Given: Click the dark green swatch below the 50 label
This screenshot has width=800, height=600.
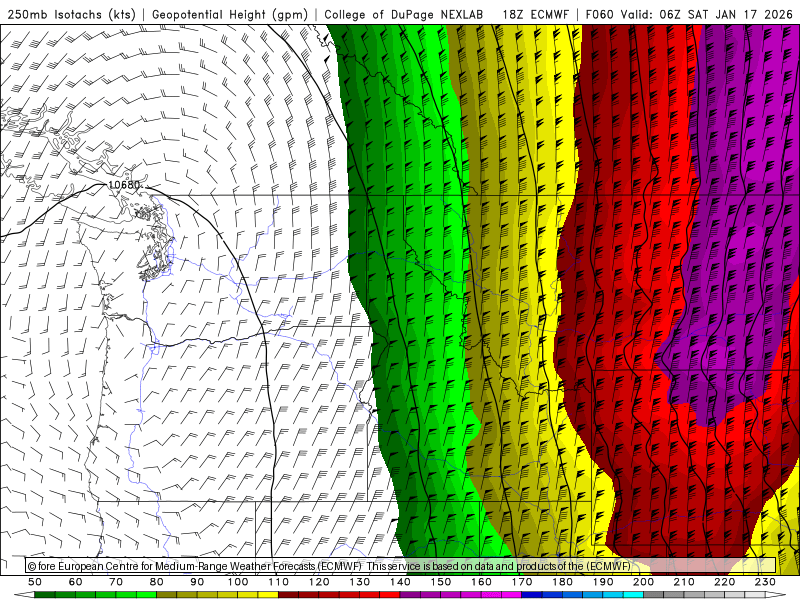Looking at the screenshot, I should [45, 595].
